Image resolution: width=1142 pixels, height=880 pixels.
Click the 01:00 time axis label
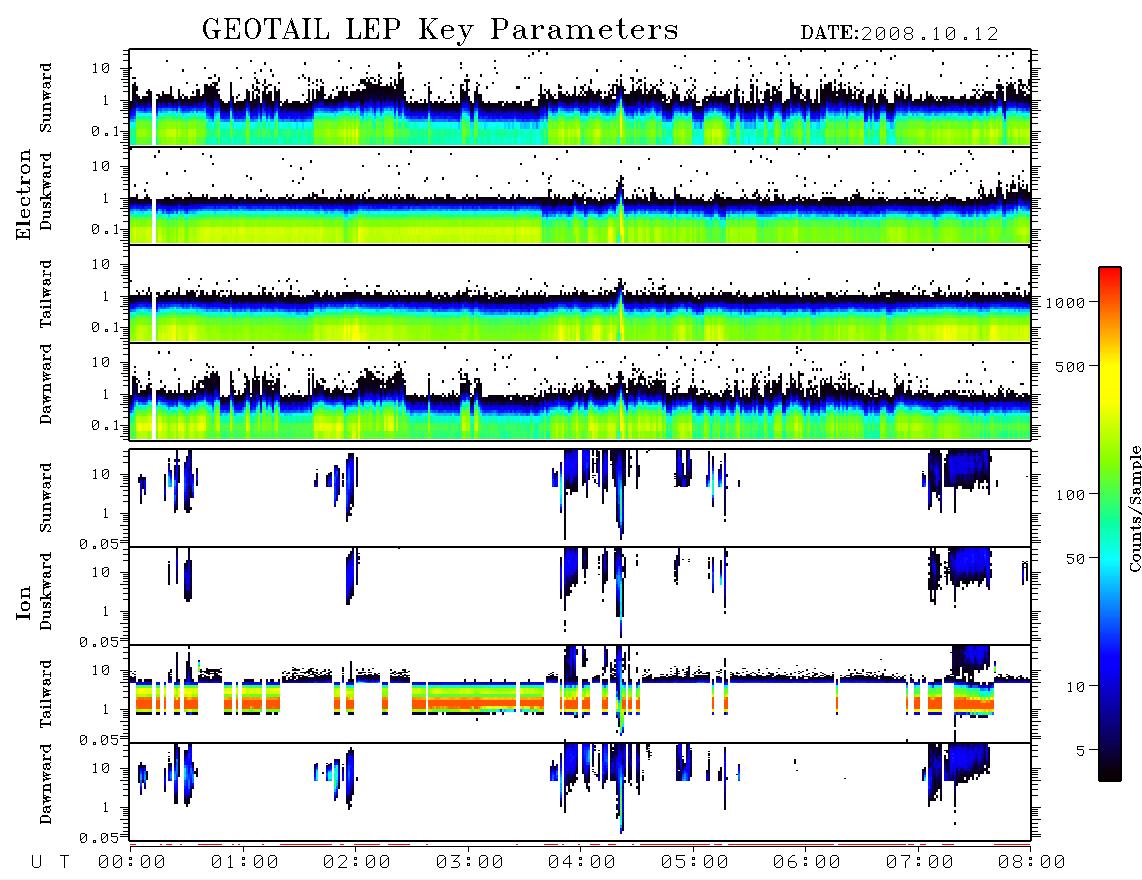click(245, 863)
